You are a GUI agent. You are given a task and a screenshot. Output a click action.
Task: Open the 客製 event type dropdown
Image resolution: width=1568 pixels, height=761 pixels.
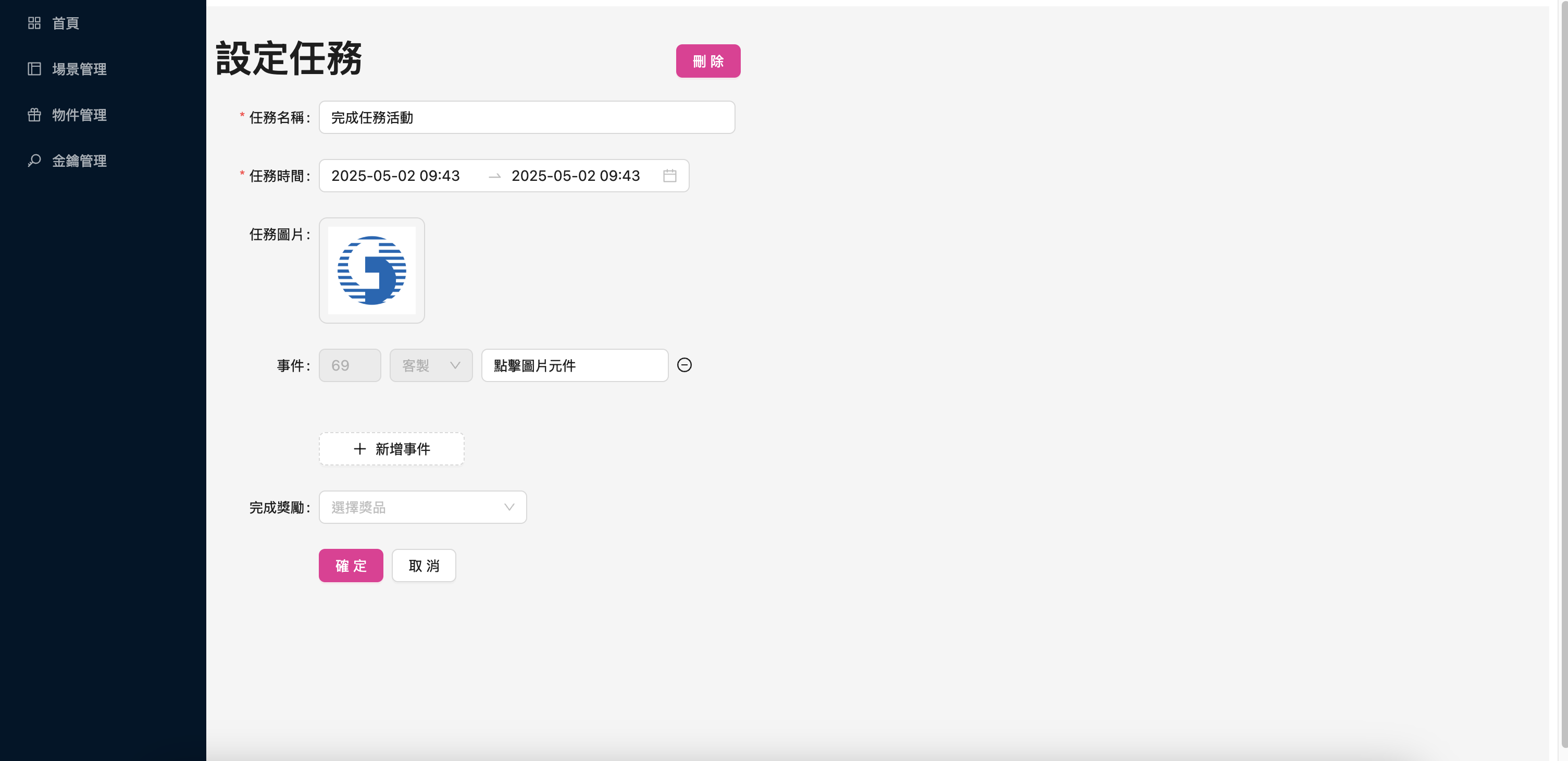point(431,365)
